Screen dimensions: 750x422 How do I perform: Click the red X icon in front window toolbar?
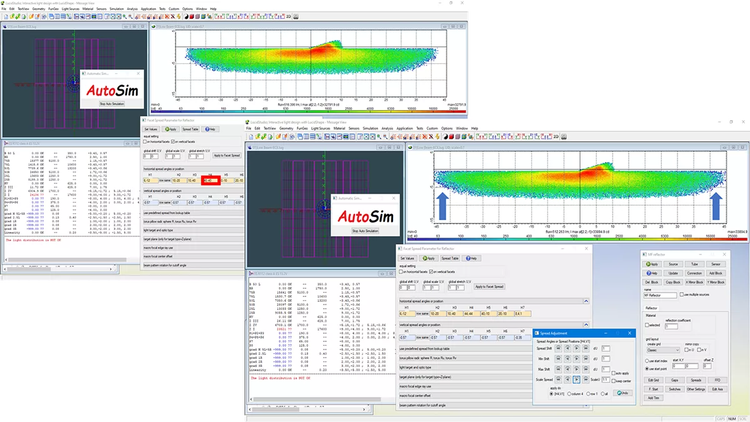pyautogui.click(x=425, y=137)
